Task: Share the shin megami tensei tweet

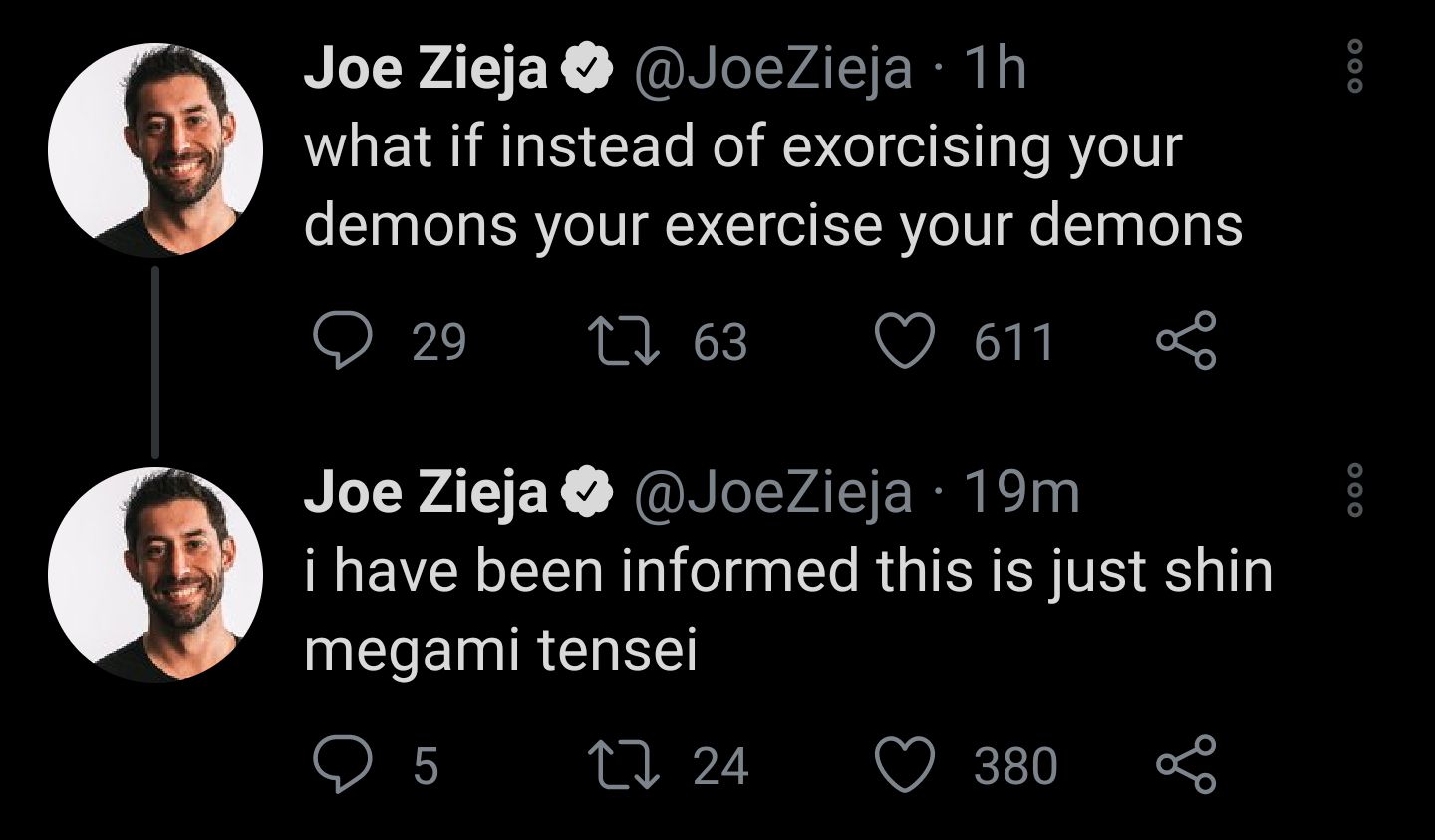Action: pyautogui.click(x=1186, y=764)
